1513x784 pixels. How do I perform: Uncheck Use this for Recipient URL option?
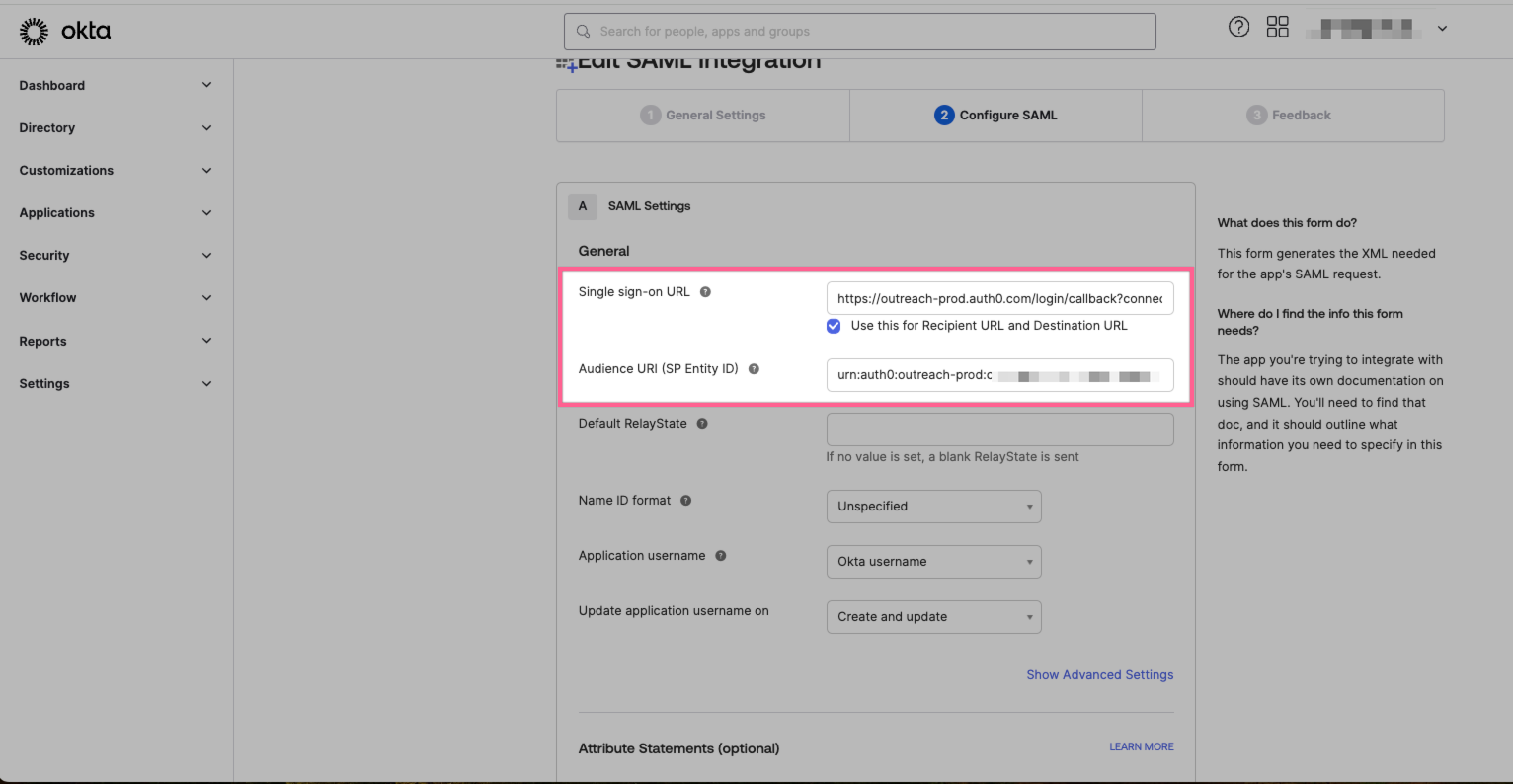coord(834,326)
